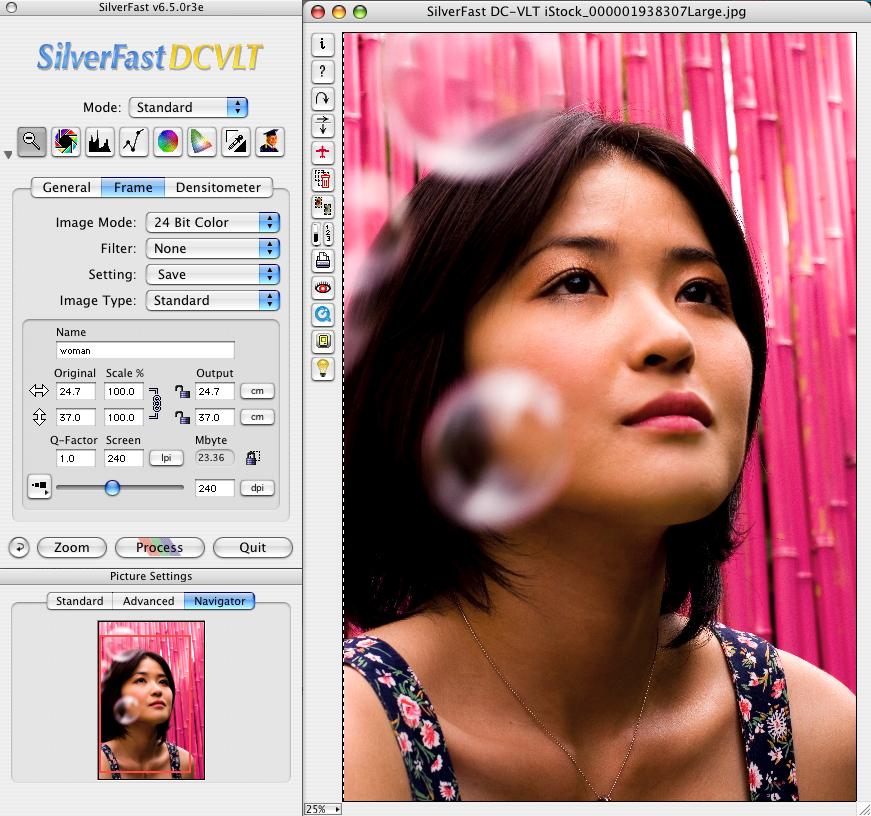The width and height of the screenshot is (871, 816).
Task: Click the printer icon in vertical toolbar
Action: (x=323, y=261)
